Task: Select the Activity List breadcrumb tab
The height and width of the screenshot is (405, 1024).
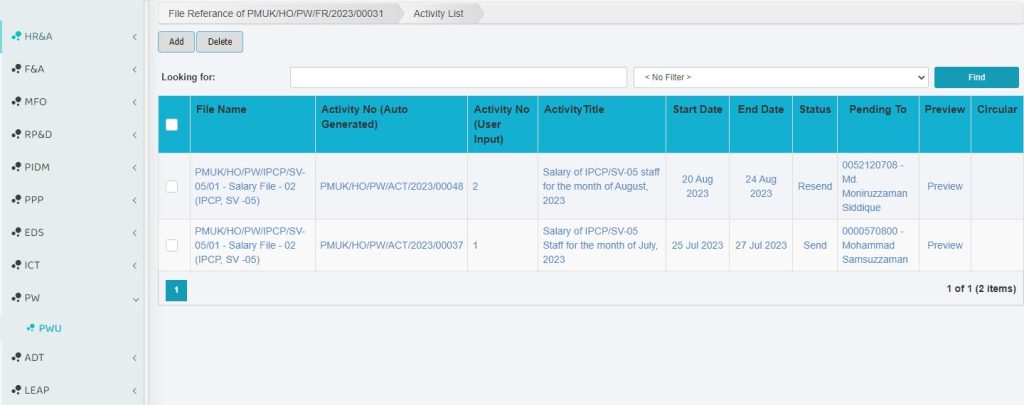Action: tap(438, 13)
